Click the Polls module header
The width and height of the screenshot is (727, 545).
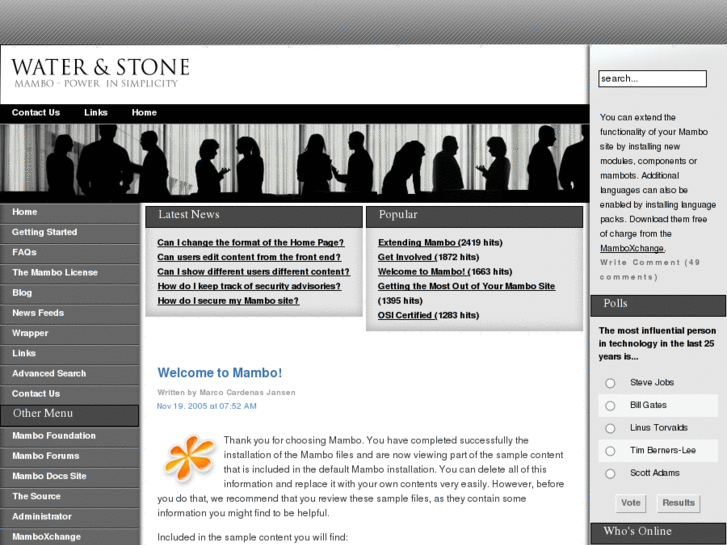(658, 306)
